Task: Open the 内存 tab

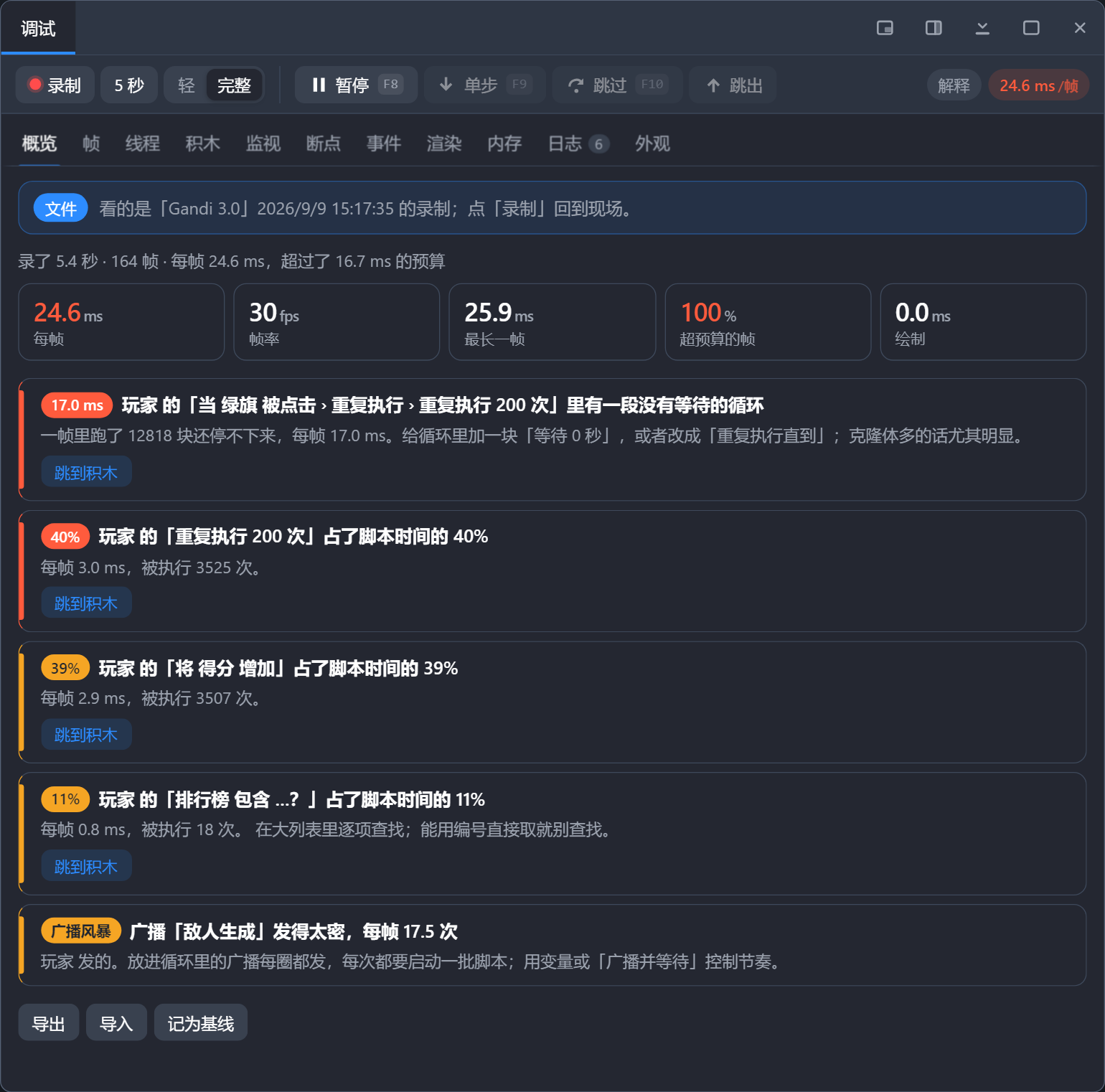Action: (504, 143)
